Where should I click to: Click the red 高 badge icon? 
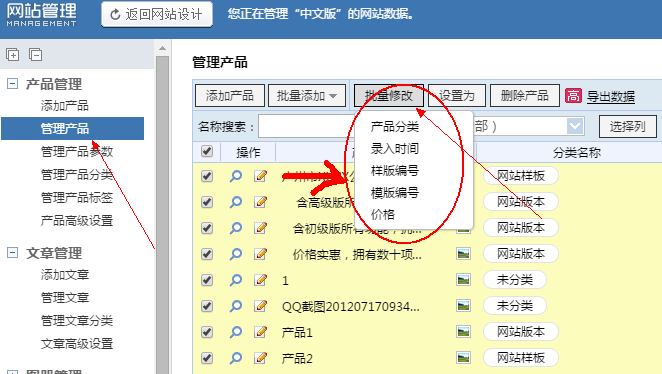(x=573, y=96)
